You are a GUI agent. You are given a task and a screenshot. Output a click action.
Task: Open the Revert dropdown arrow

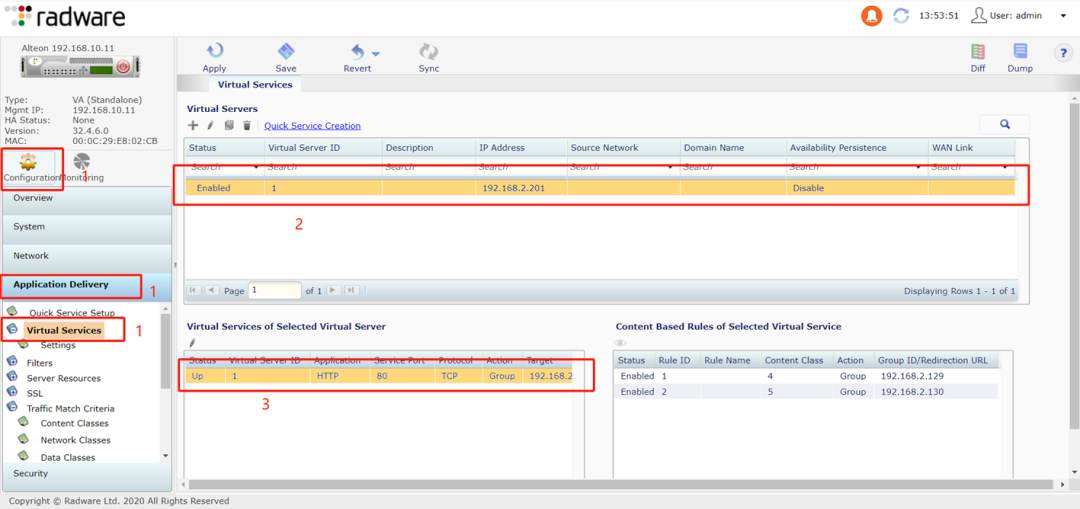pyautogui.click(x=375, y=54)
